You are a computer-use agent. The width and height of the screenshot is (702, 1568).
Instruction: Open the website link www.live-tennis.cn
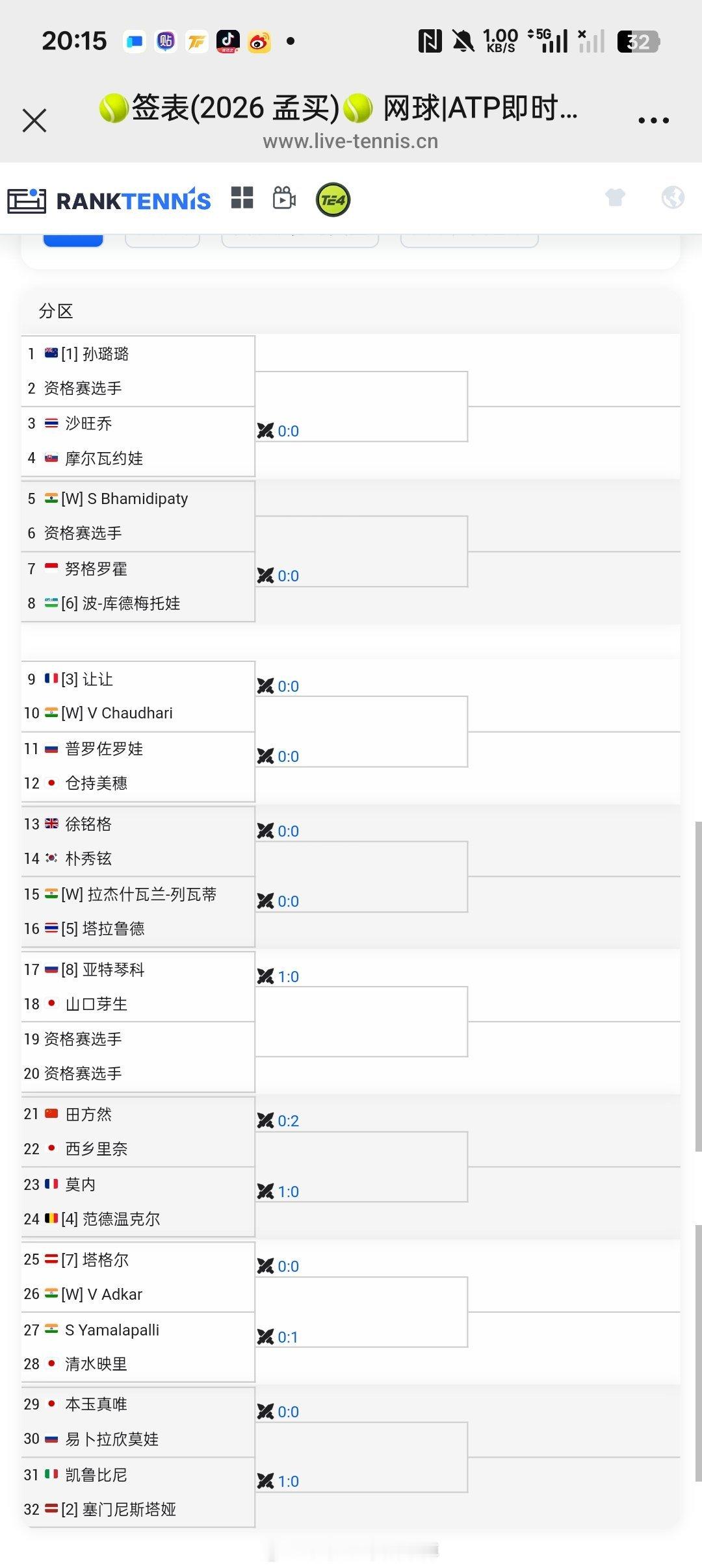pos(350,141)
